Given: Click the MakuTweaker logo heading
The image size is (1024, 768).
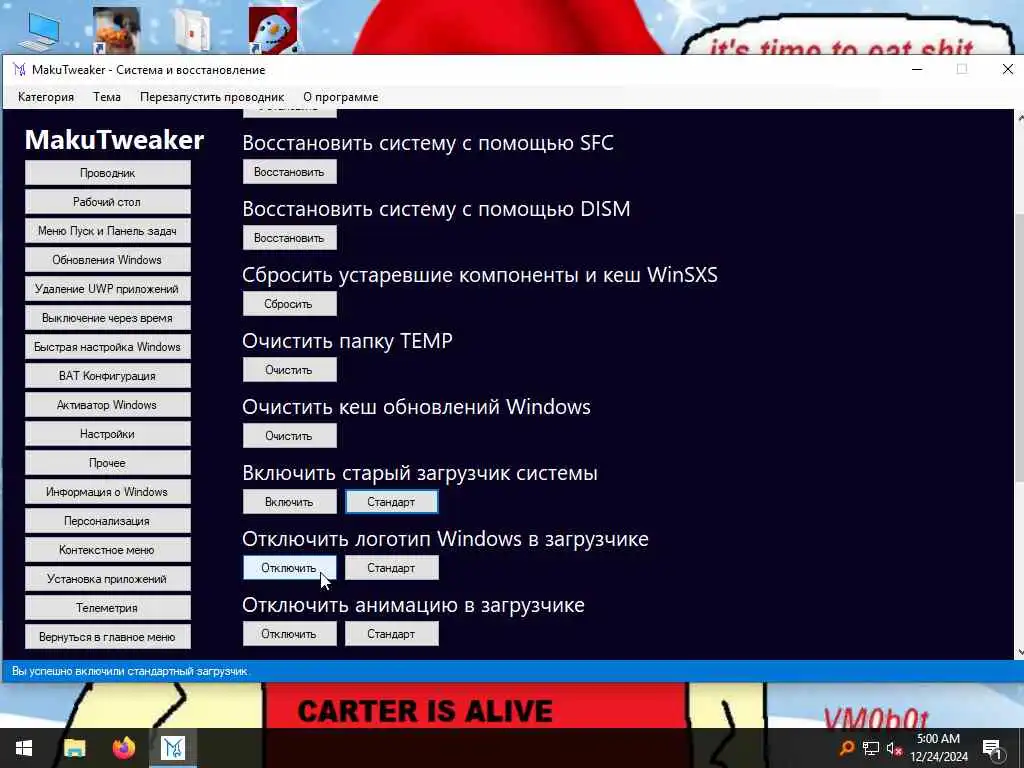Looking at the screenshot, I should coord(114,140).
